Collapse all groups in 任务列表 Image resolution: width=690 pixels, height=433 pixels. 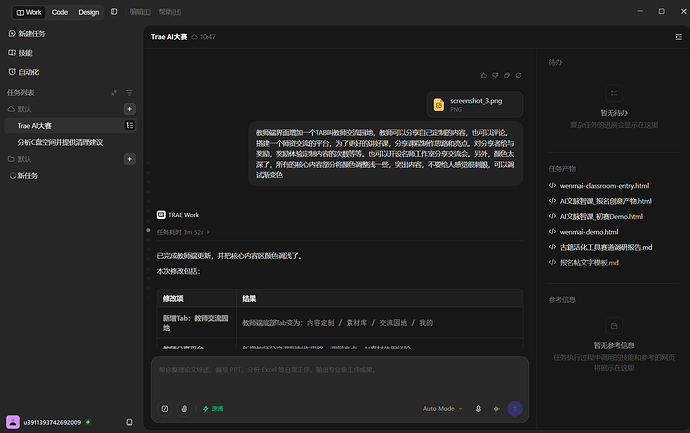pos(114,93)
